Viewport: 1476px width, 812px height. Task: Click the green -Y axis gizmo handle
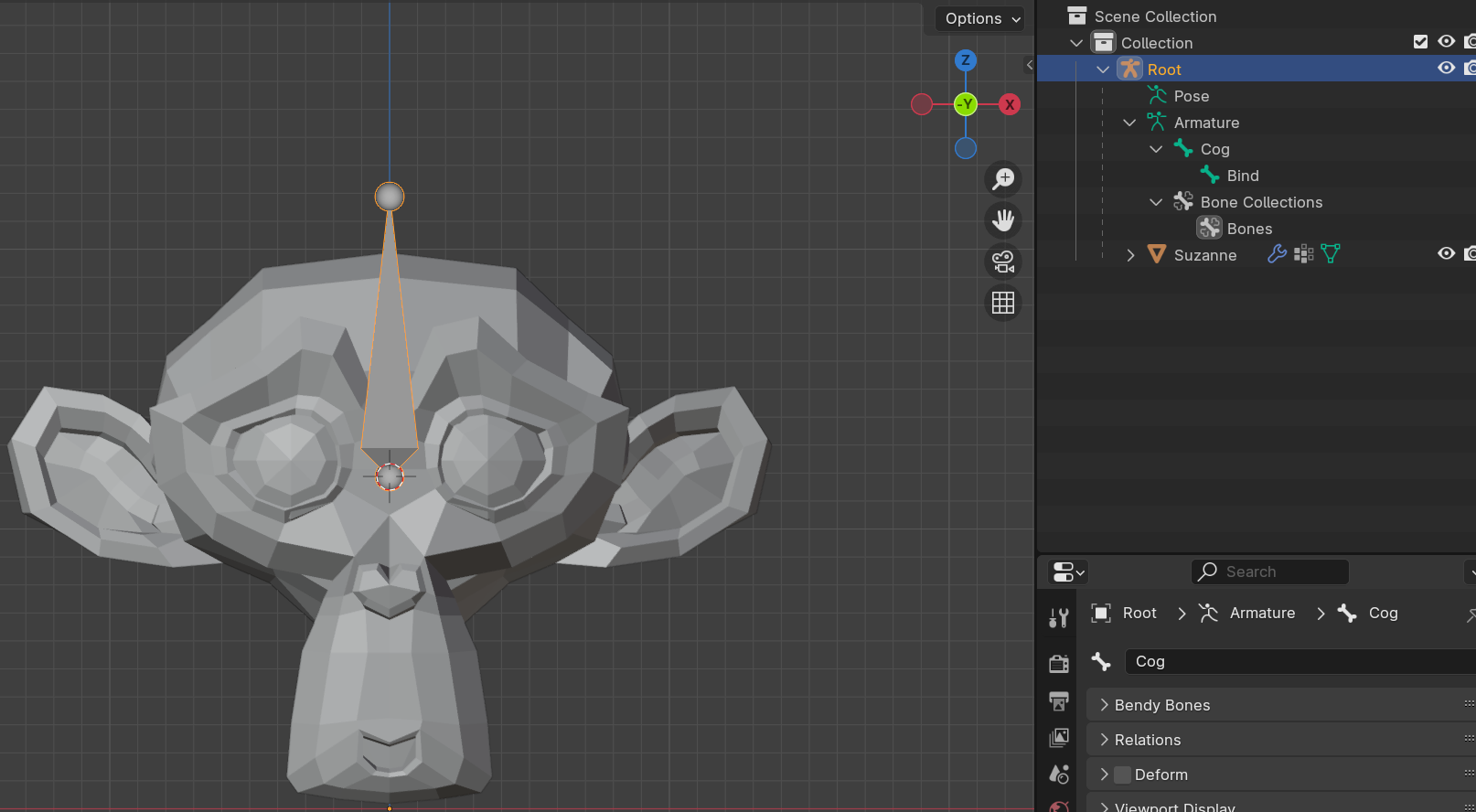966,104
